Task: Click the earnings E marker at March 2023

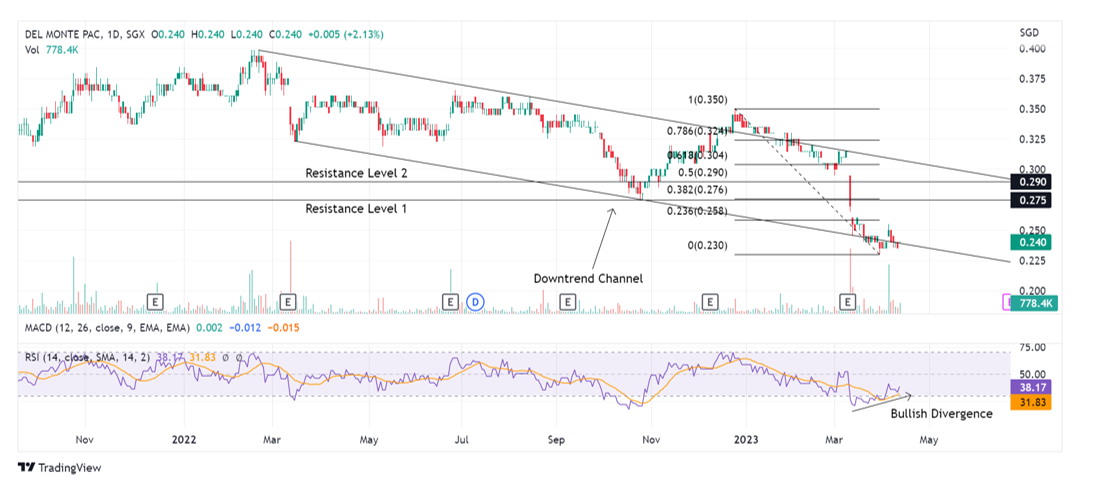Action: click(849, 302)
